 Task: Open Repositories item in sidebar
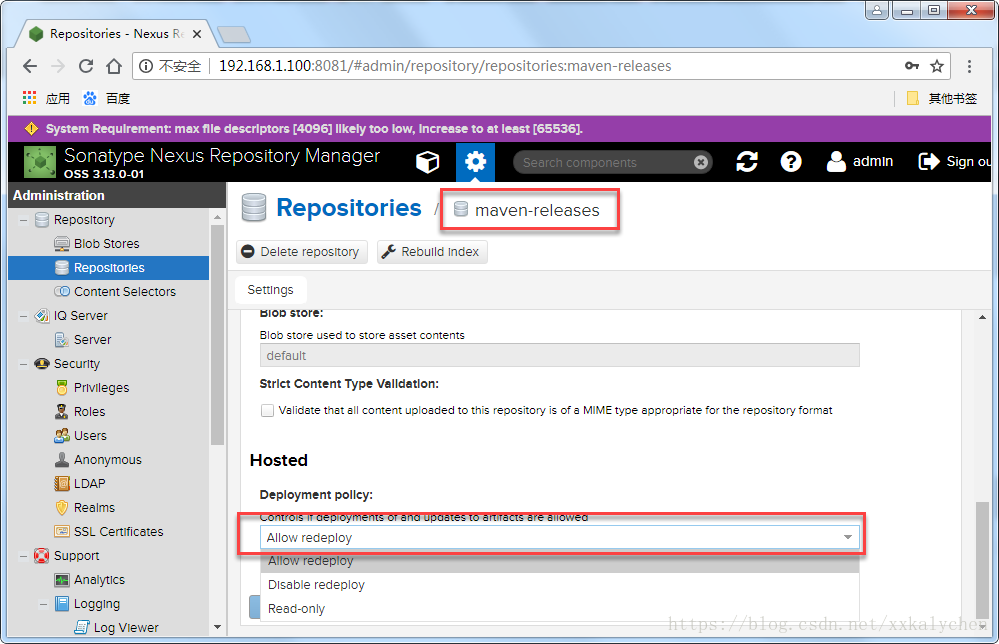108,268
